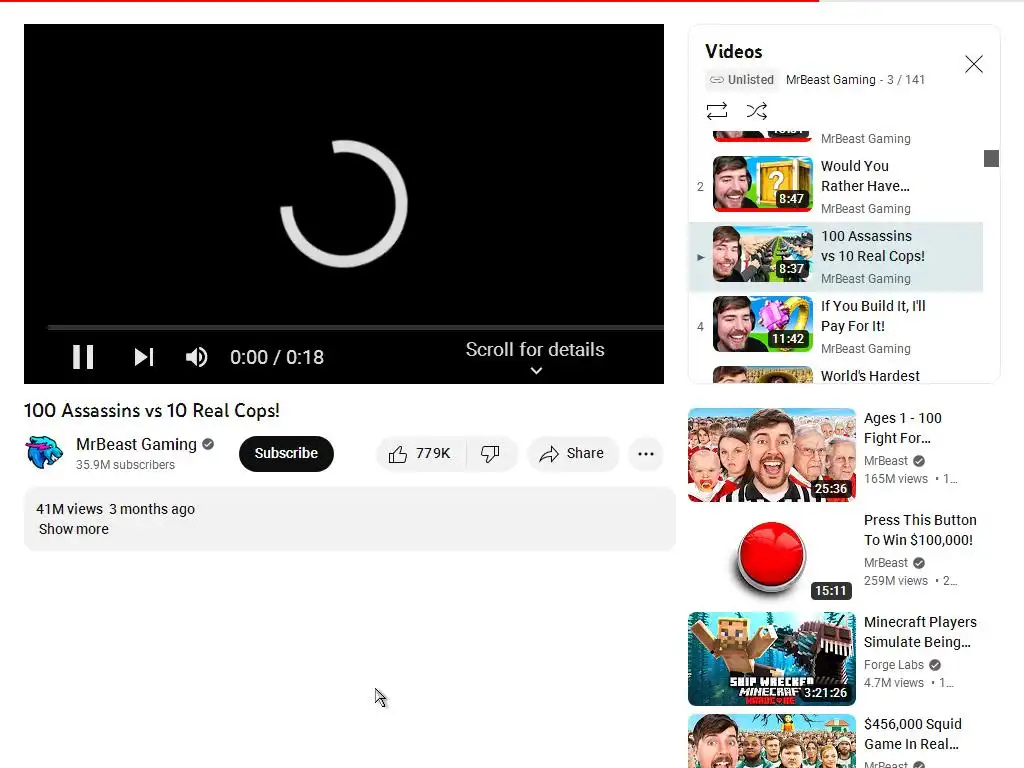Click the 0:00 / 0:18 time display
Screen dimensions: 1024x768
(x=277, y=357)
